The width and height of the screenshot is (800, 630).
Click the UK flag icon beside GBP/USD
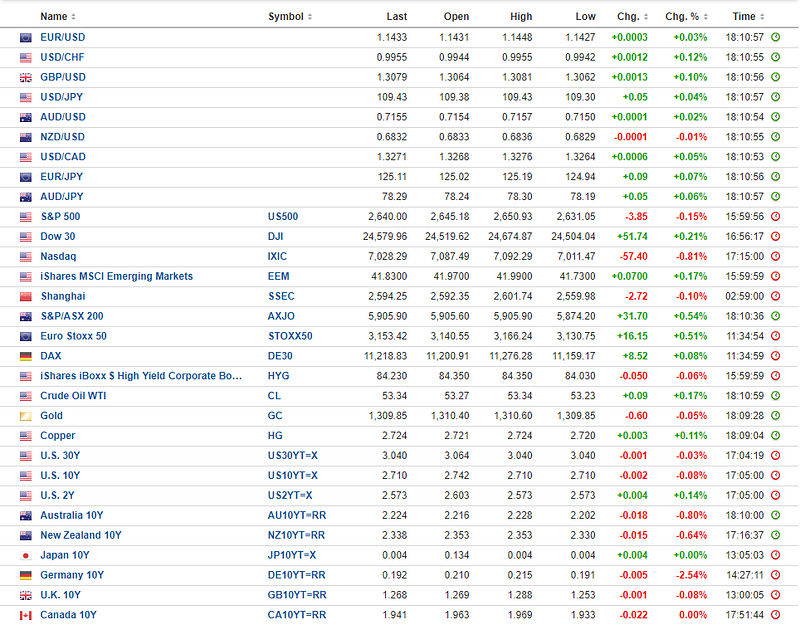[x=26, y=78]
